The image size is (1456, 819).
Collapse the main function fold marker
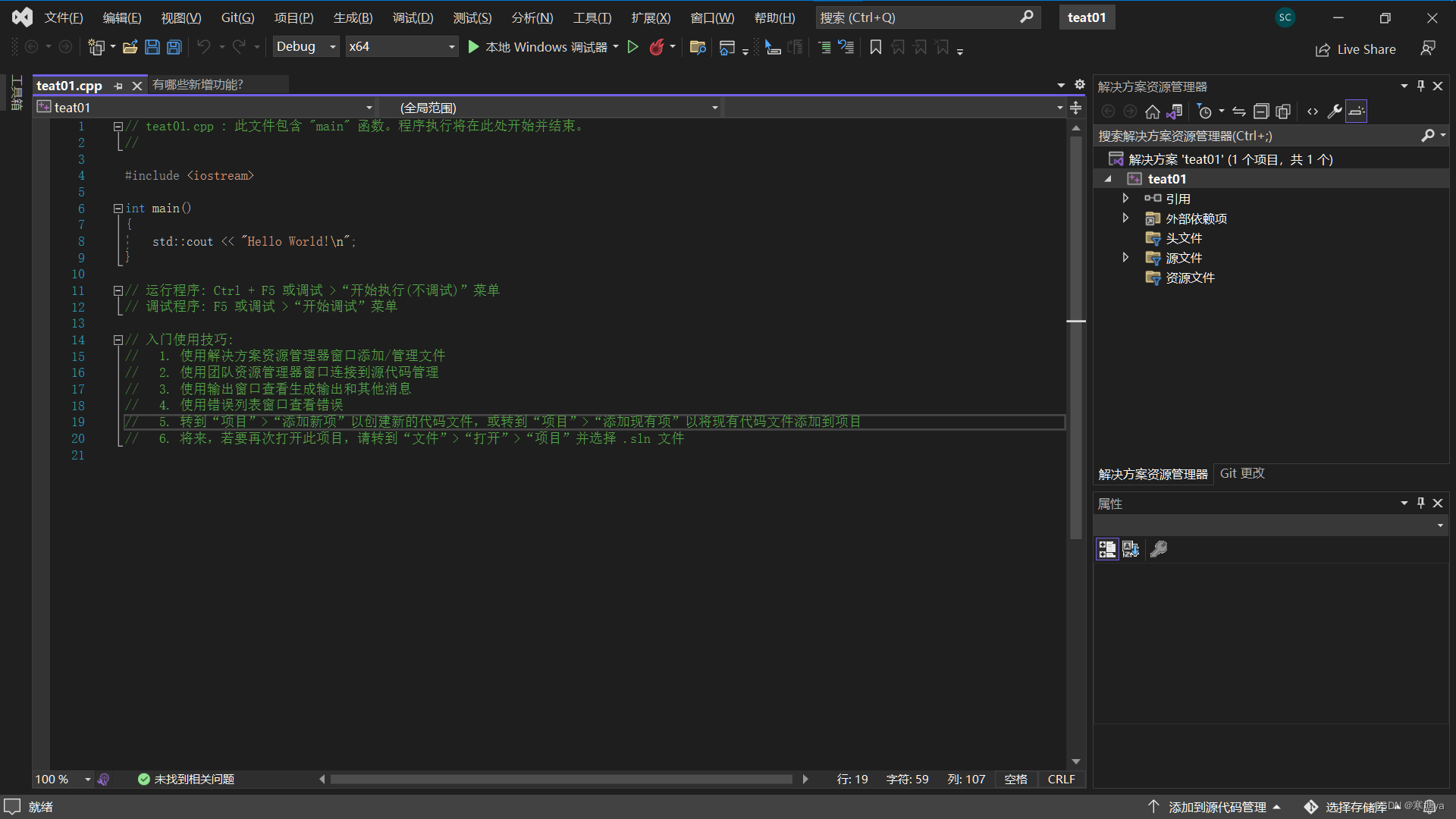click(118, 209)
